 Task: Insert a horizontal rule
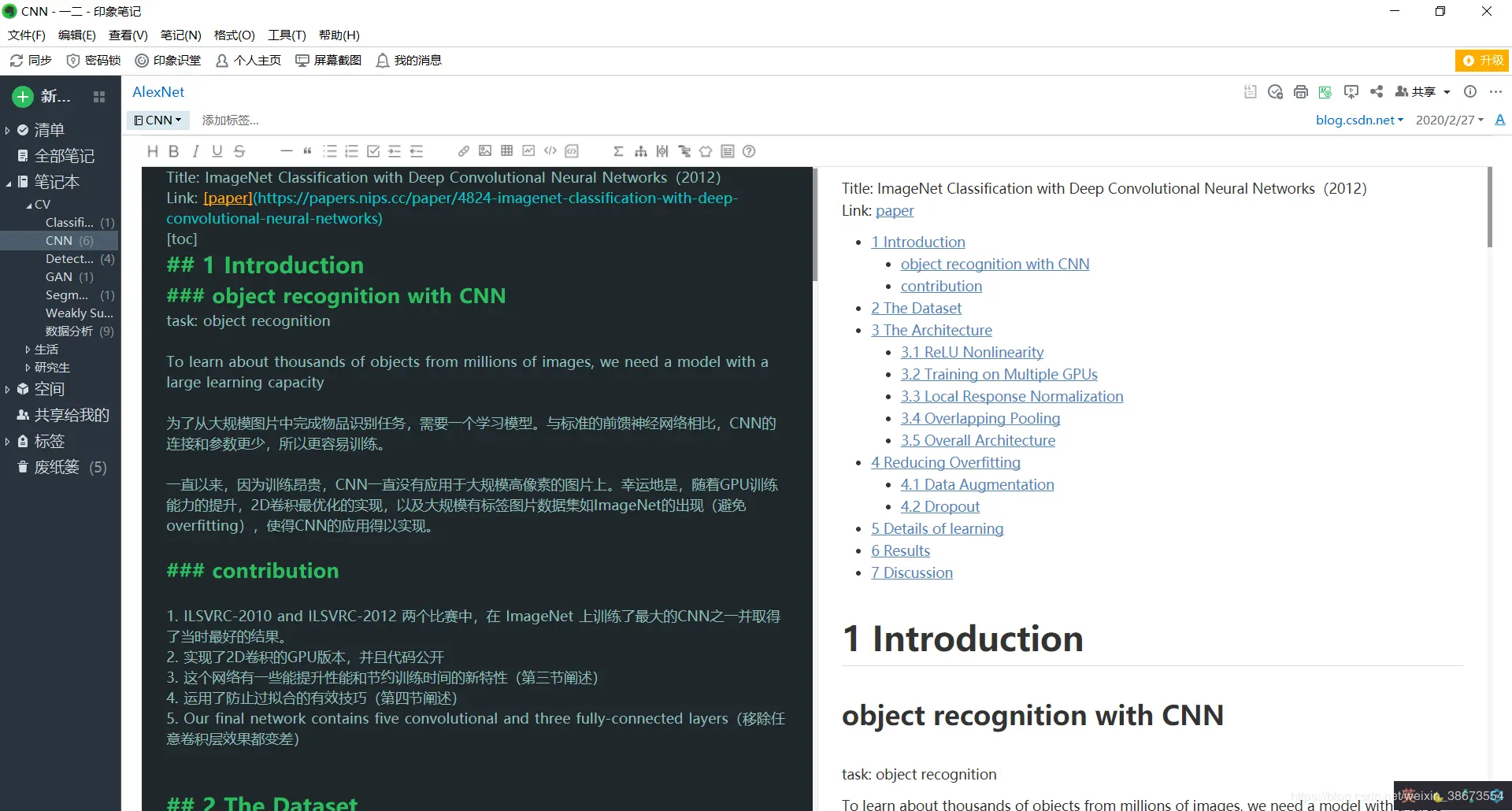click(287, 151)
